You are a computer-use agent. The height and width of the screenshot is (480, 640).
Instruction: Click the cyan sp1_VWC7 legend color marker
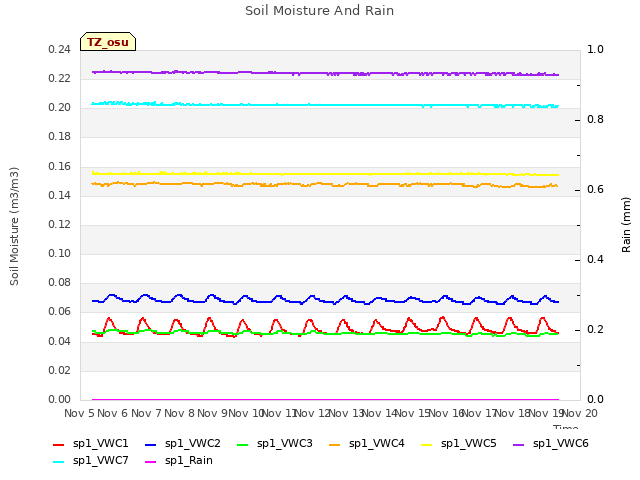point(58,462)
